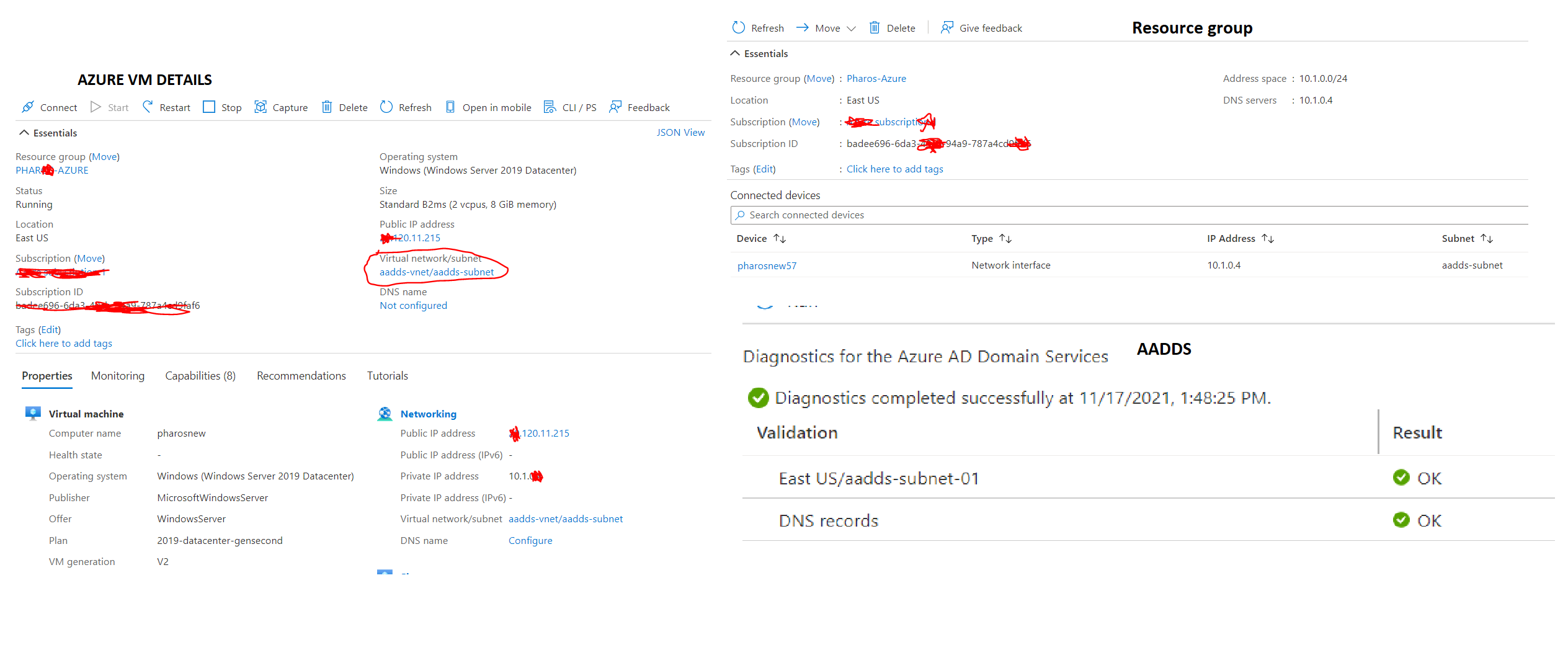Screen dimensions: 1568x650
Task: Click the public IP link under Networking
Action: click(539, 434)
